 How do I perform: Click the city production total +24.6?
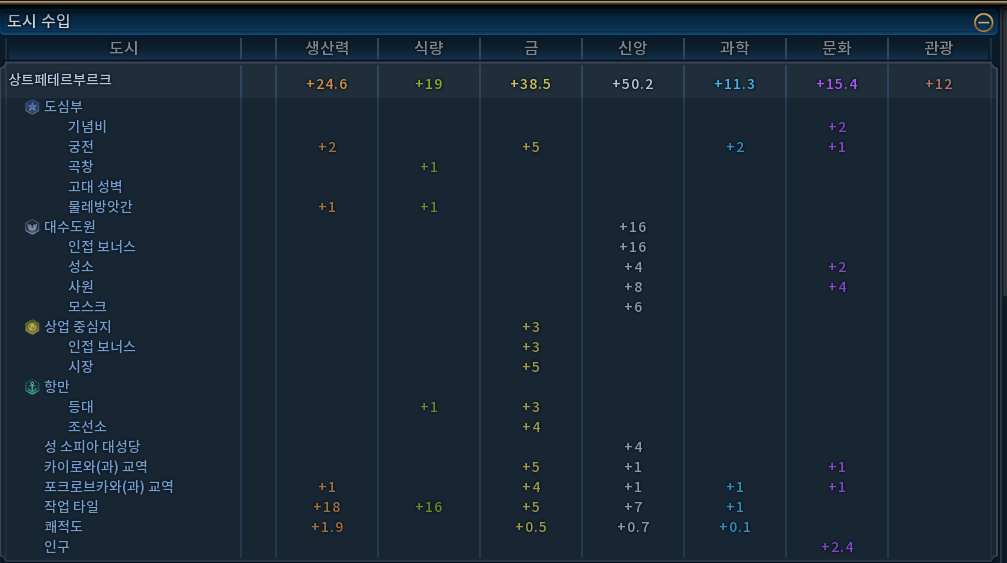327,84
